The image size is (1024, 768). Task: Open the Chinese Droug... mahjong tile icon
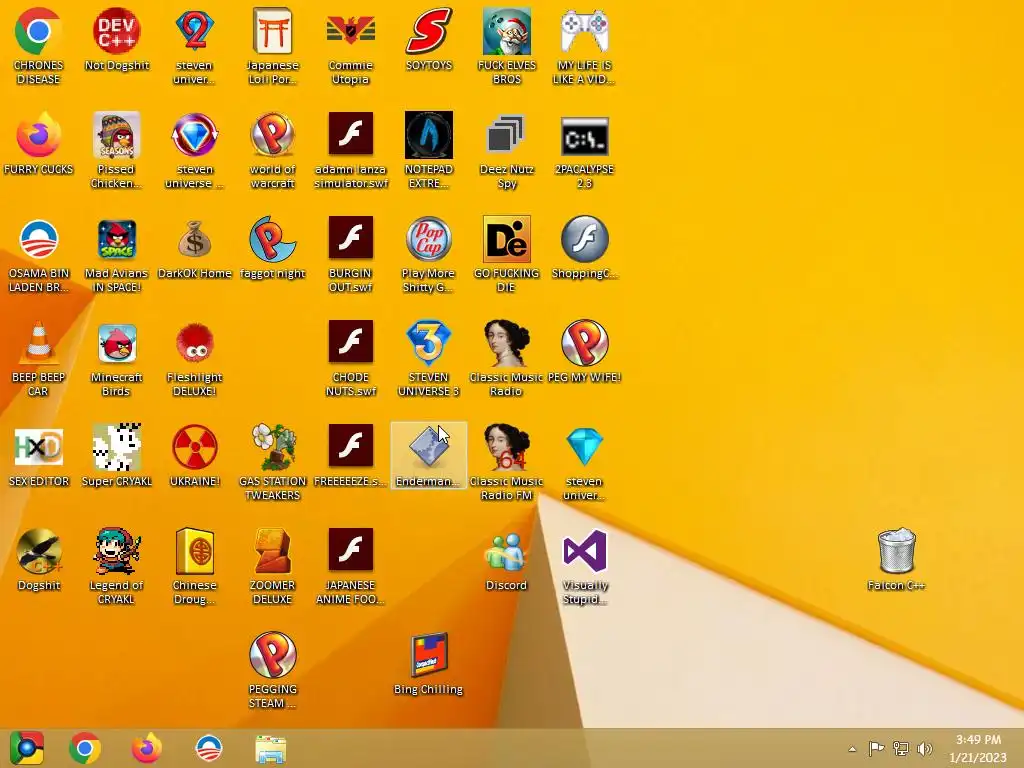coord(195,551)
